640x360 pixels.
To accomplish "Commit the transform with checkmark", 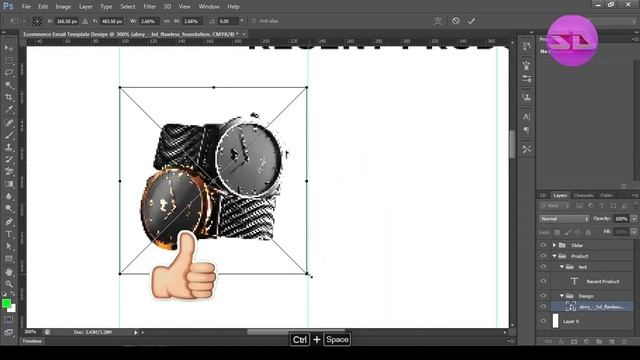I will coord(471,21).
